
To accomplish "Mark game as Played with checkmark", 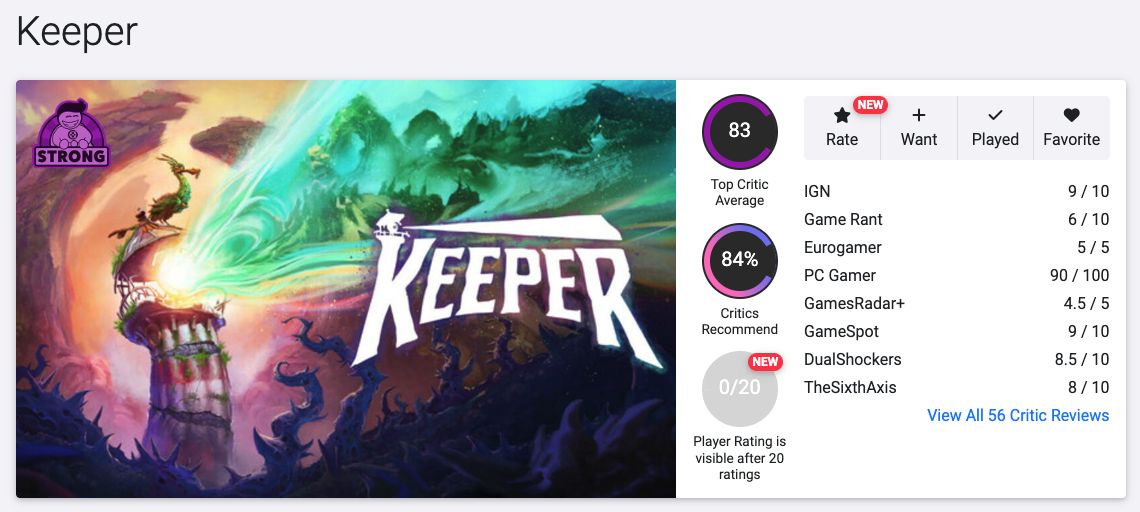I will click(x=995, y=116).
